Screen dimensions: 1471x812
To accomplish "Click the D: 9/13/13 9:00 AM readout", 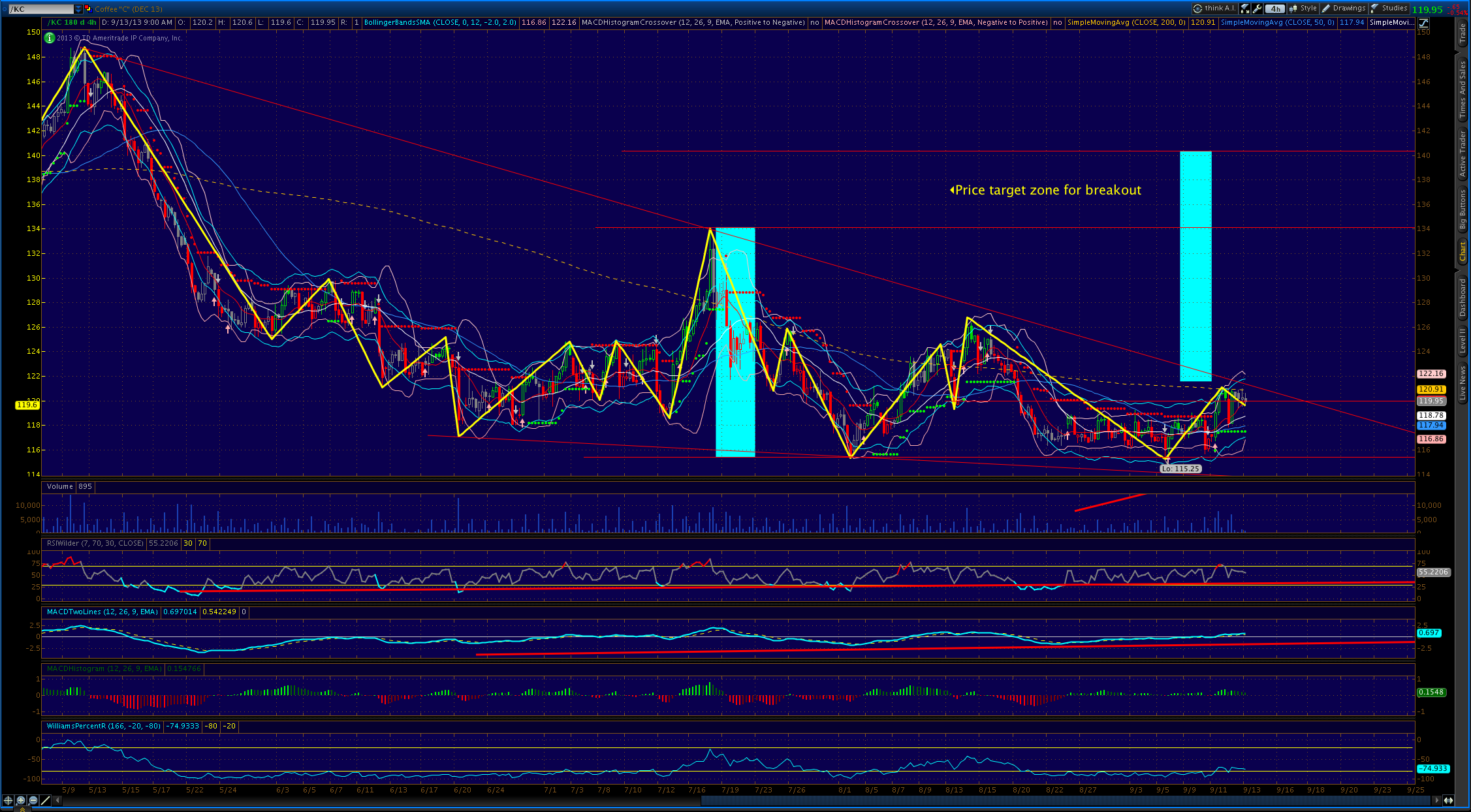I will [x=137, y=22].
